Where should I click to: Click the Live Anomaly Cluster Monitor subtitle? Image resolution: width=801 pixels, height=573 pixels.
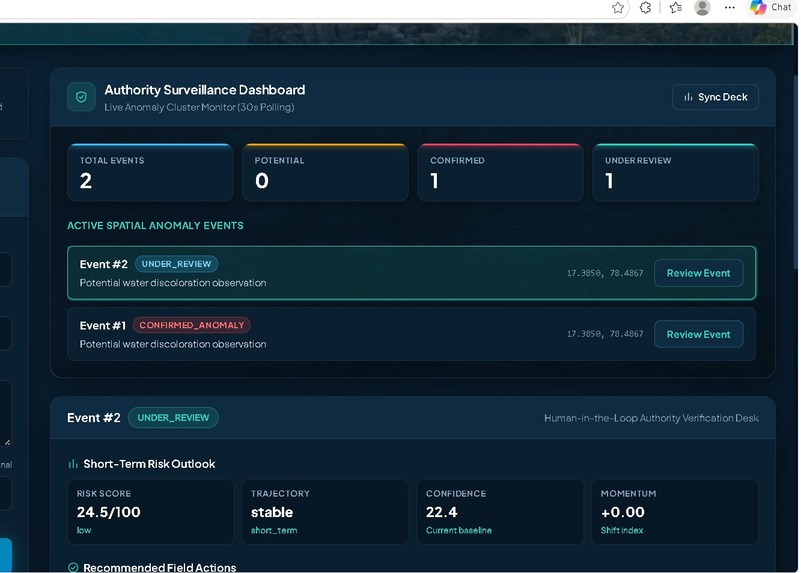199,107
